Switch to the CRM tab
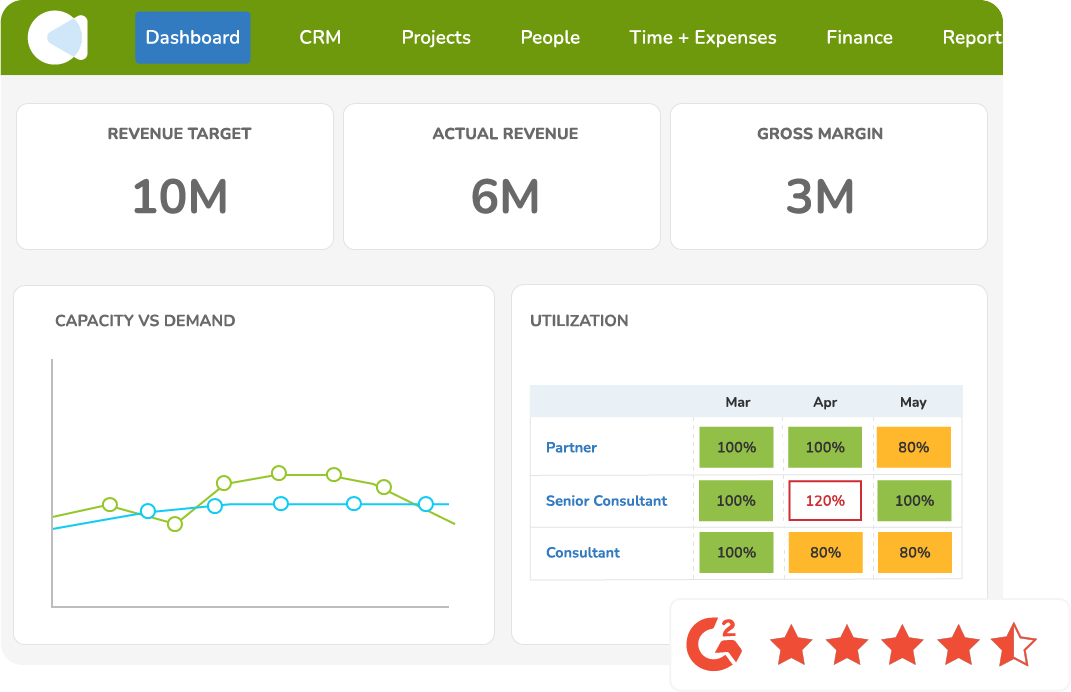The height and width of the screenshot is (692, 1071). (x=320, y=37)
